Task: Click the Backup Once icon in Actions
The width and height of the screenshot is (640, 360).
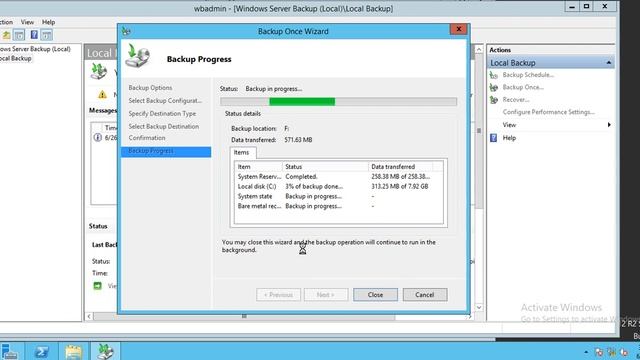Action: [493, 87]
